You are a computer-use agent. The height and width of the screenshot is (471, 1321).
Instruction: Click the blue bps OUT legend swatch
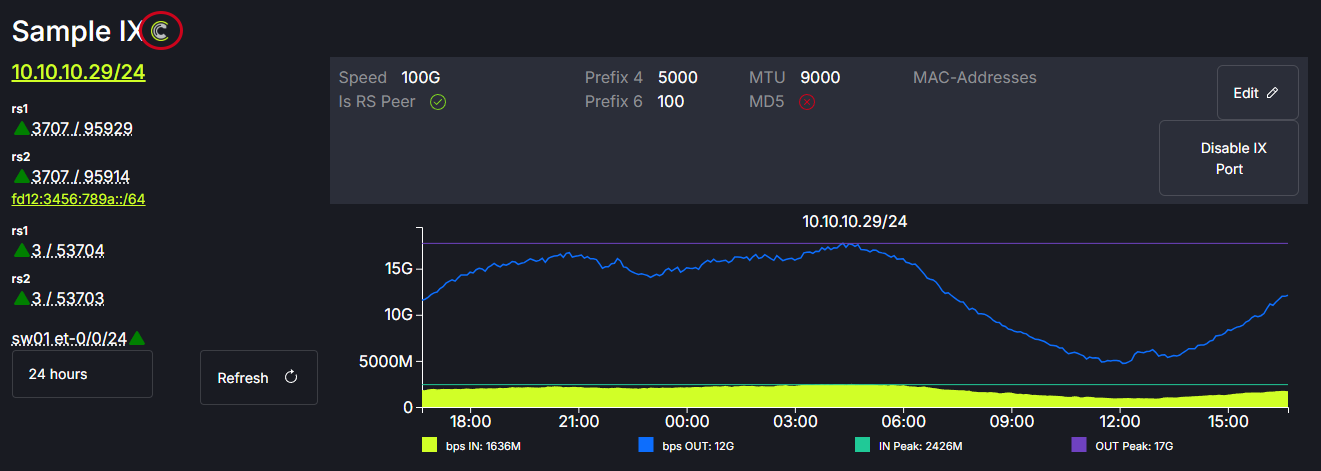click(x=646, y=445)
